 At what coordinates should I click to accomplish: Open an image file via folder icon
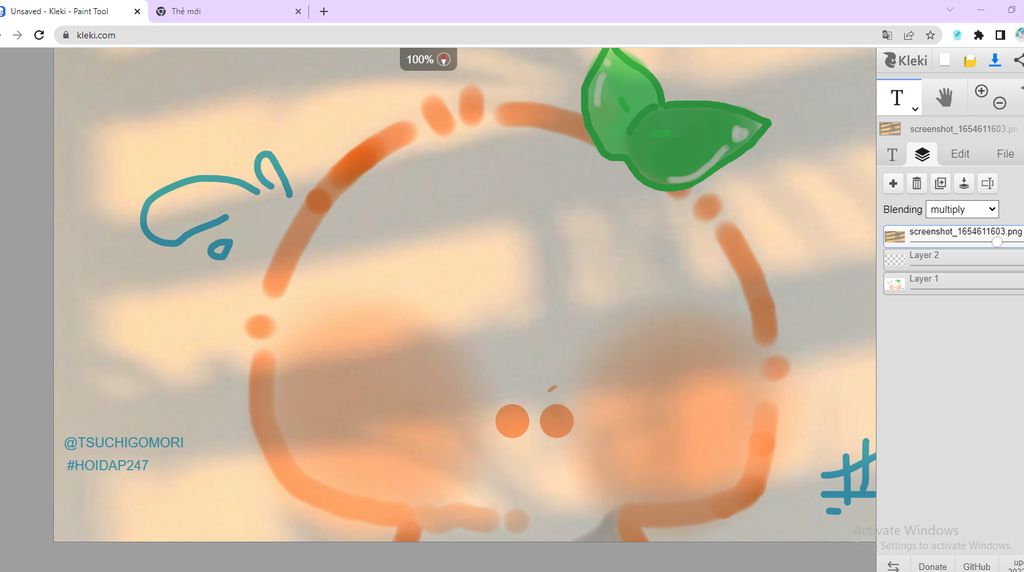970,61
